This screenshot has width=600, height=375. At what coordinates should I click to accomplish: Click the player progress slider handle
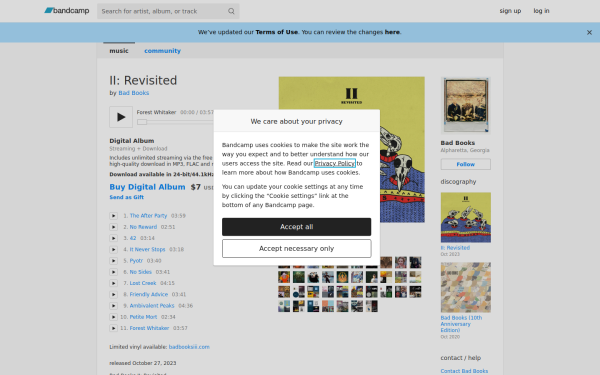tap(142, 122)
